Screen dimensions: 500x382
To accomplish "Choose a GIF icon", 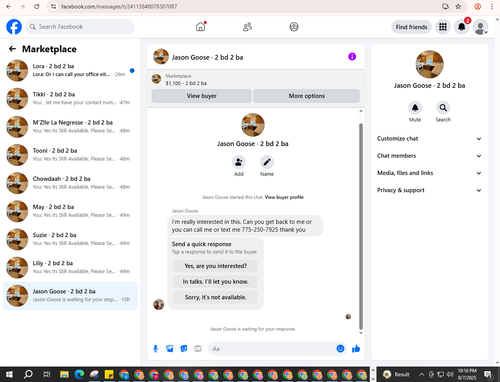I will click(198, 349).
